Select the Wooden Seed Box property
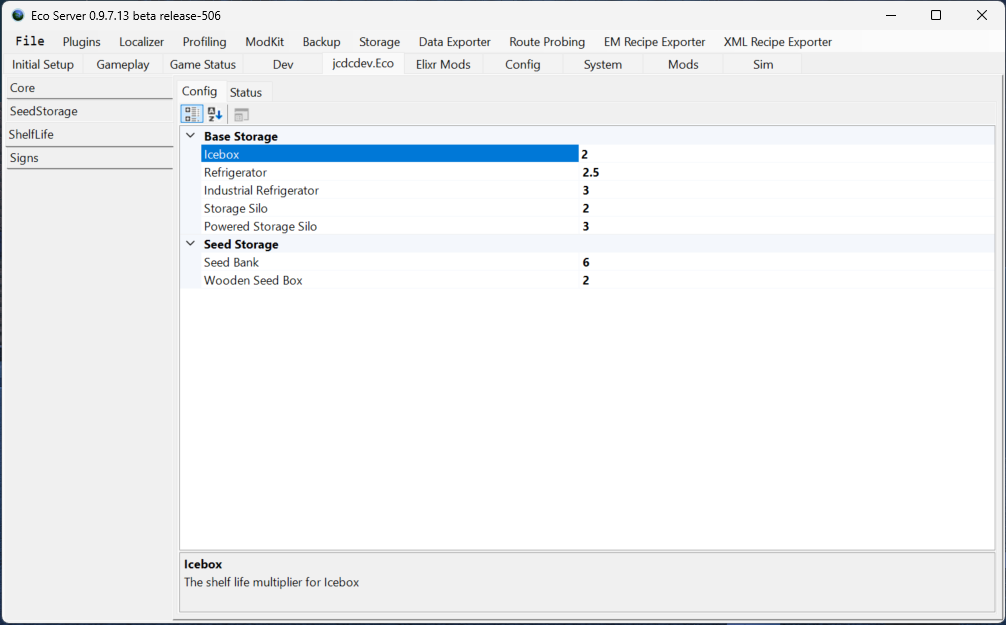 click(389, 280)
